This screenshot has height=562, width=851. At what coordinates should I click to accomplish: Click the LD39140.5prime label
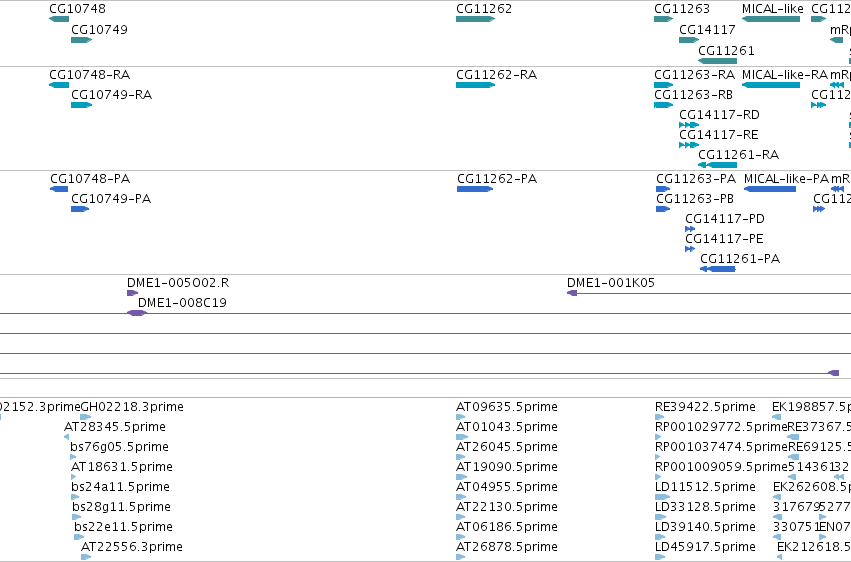tap(706, 527)
